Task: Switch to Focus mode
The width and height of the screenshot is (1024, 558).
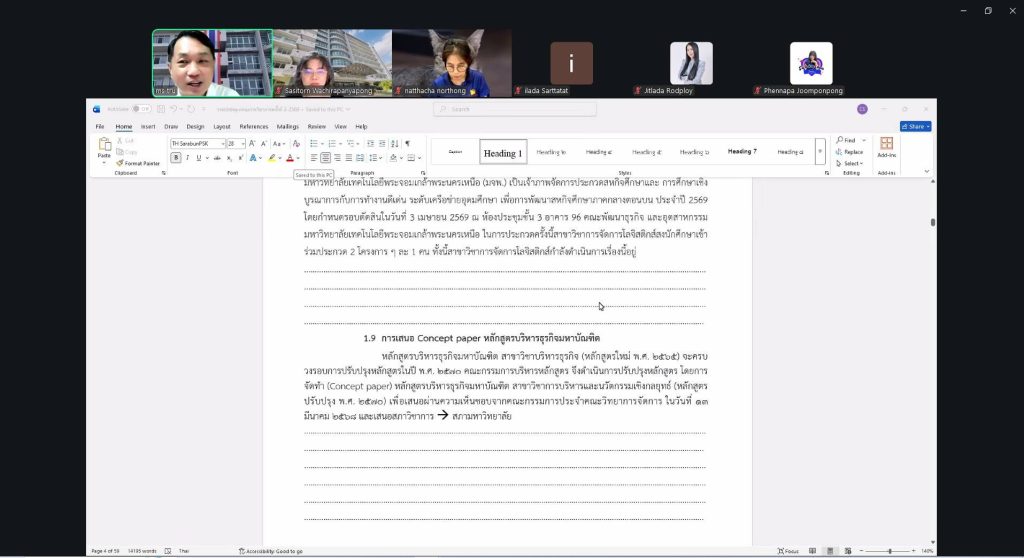Action: pyautogui.click(x=788, y=551)
